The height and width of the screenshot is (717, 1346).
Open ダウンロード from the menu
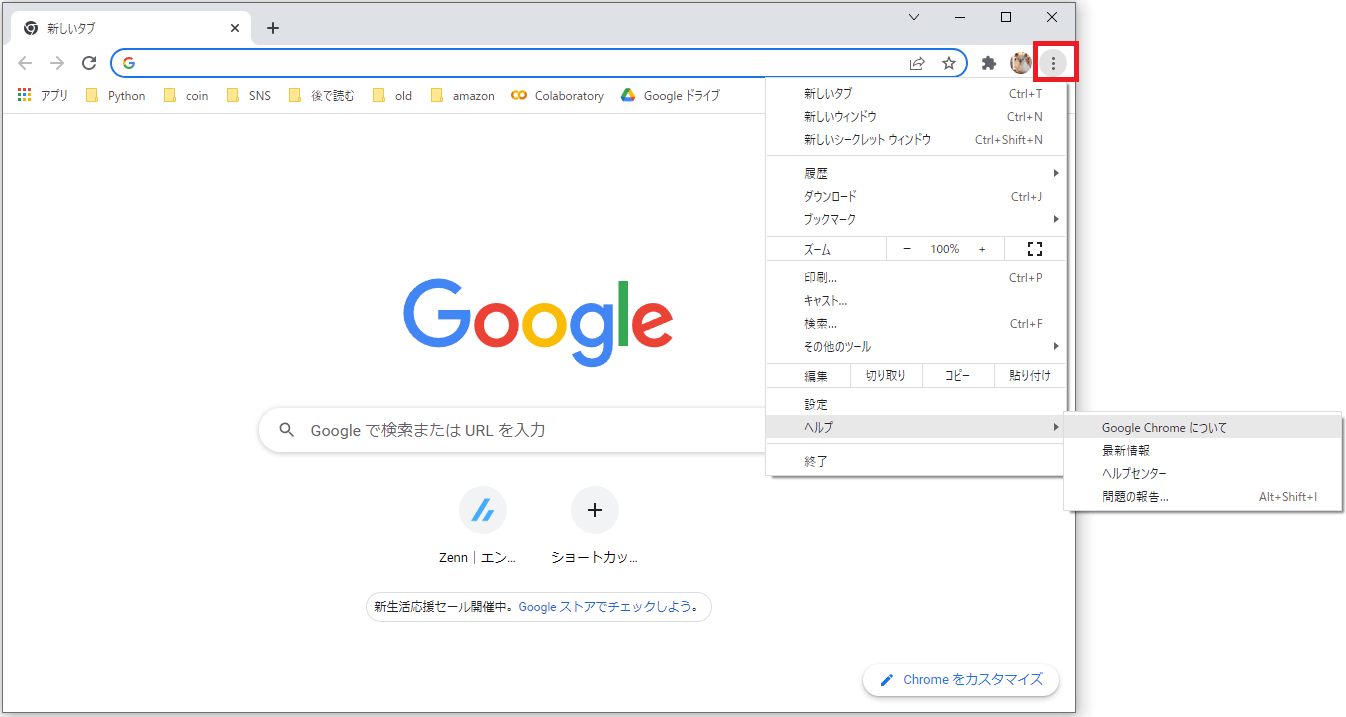[x=916, y=196]
